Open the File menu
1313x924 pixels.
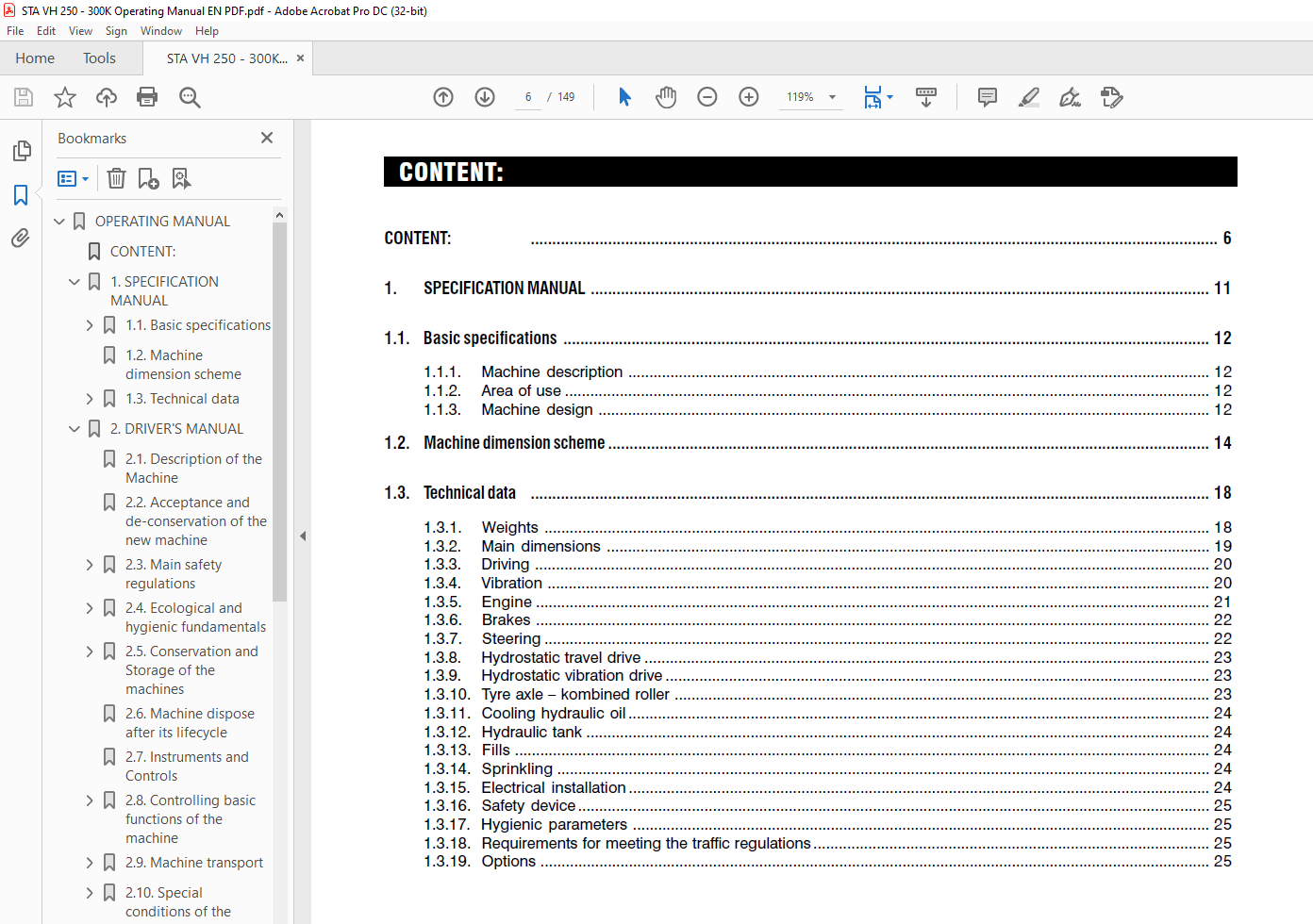(x=15, y=31)
